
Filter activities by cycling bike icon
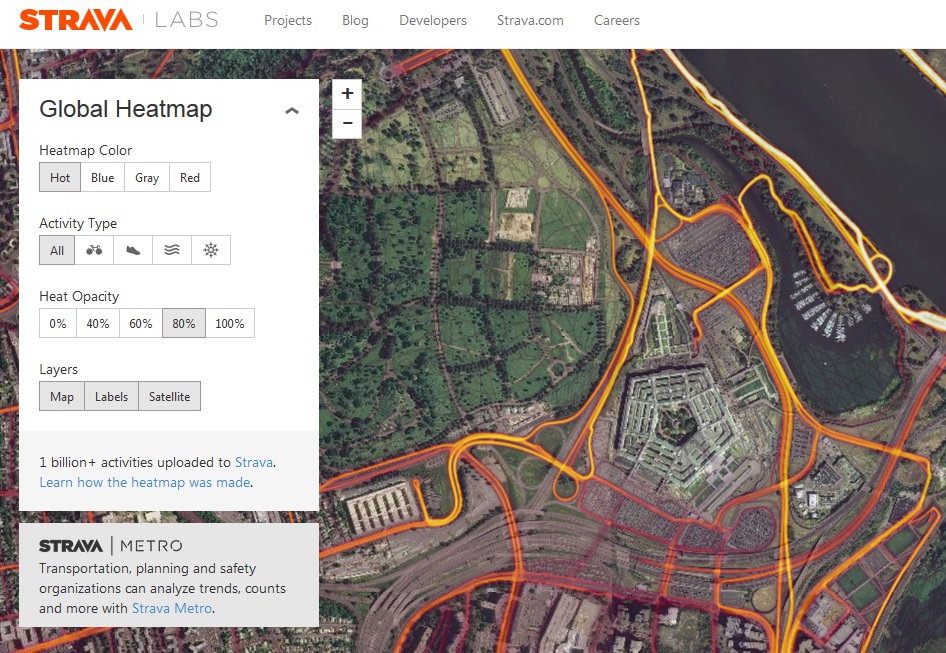tap(94, 250)
